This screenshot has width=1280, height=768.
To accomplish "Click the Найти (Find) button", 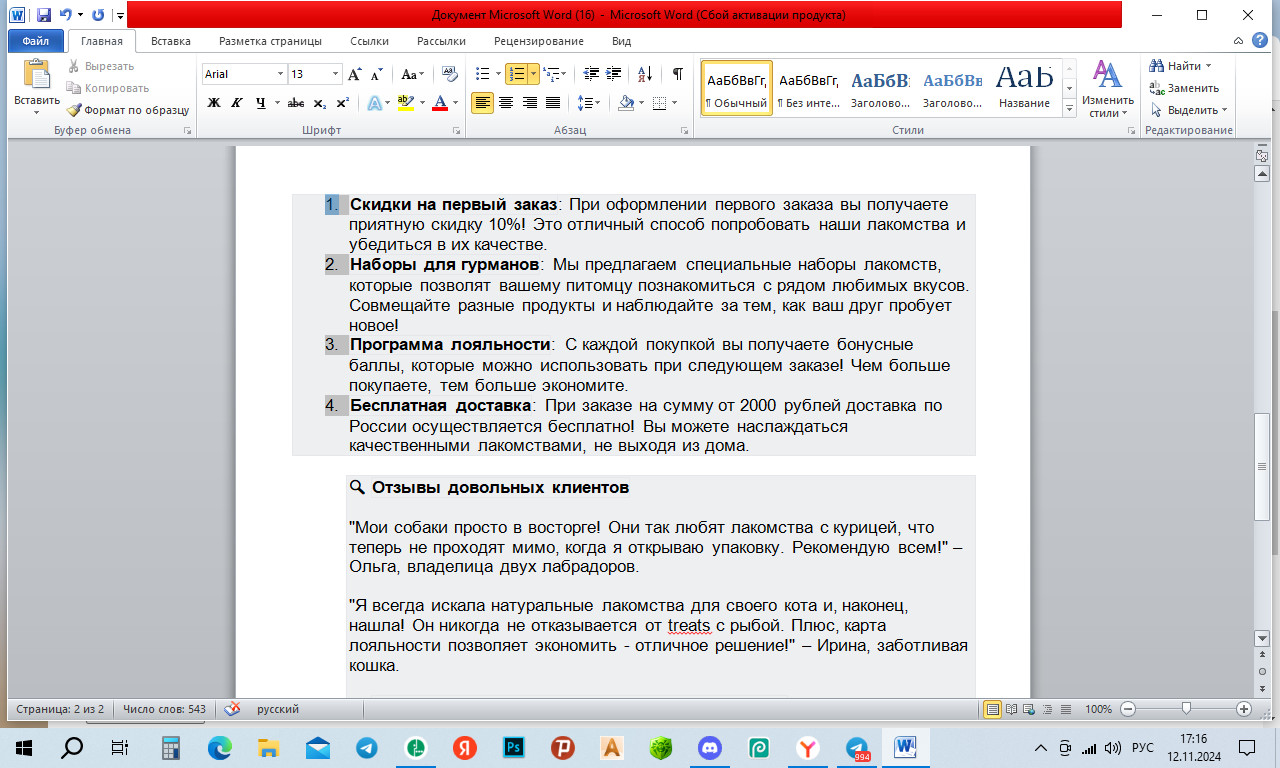I will click(x=1182, y=66).
